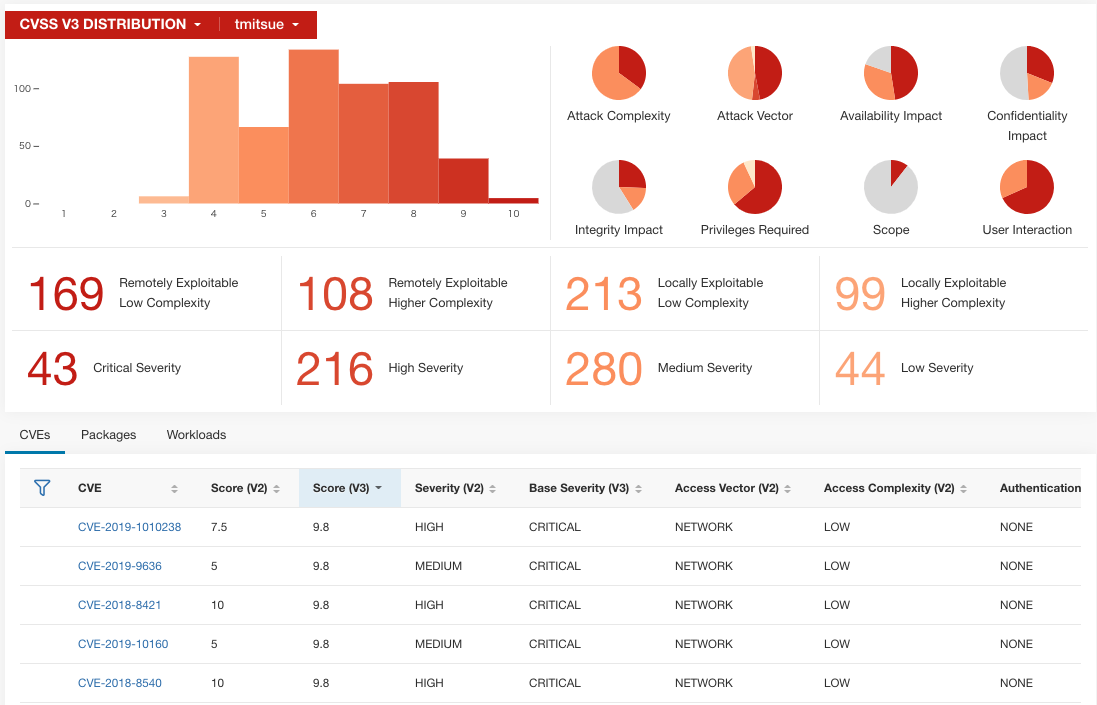Open the filter panel via funnel icon
Screen dimensions: 1097x705
[x=41, y=488]
